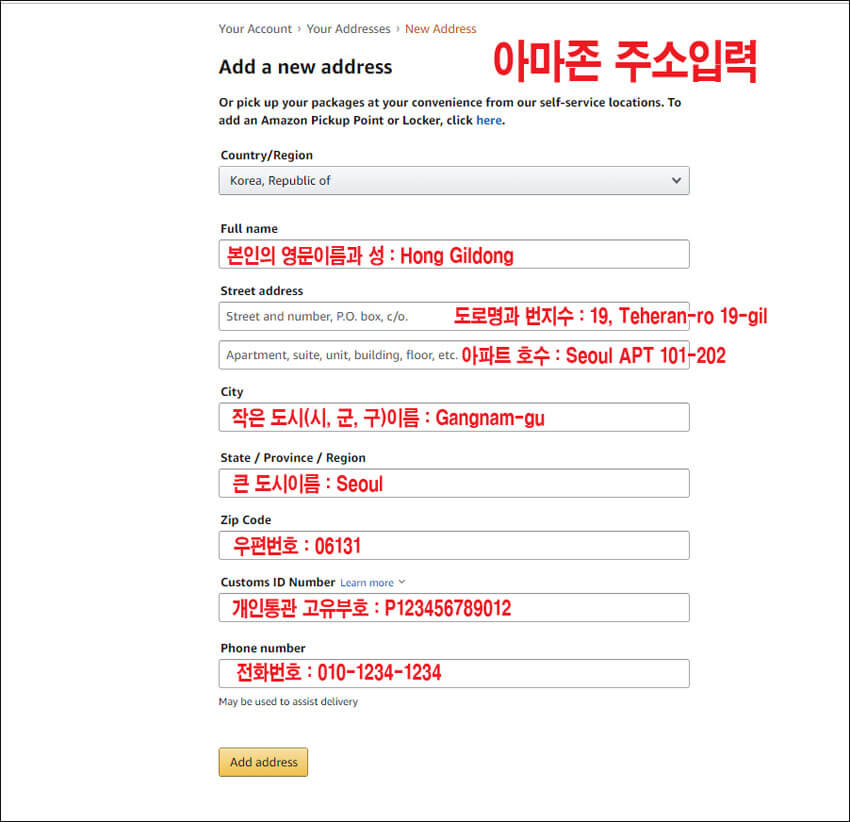Click the City input field
850x822 pixels.
pos(454,418)
